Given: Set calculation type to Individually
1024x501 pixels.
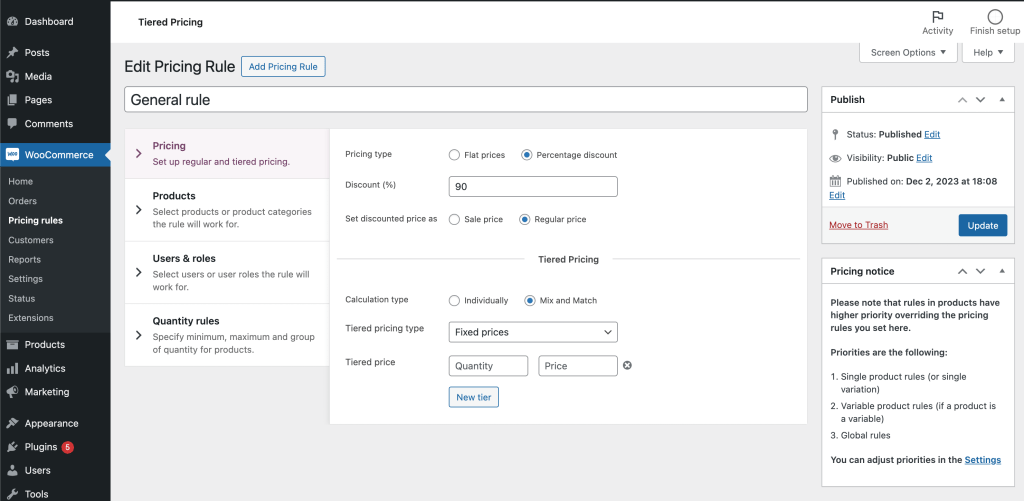Looking at the screenshot, I should [455, 300].
